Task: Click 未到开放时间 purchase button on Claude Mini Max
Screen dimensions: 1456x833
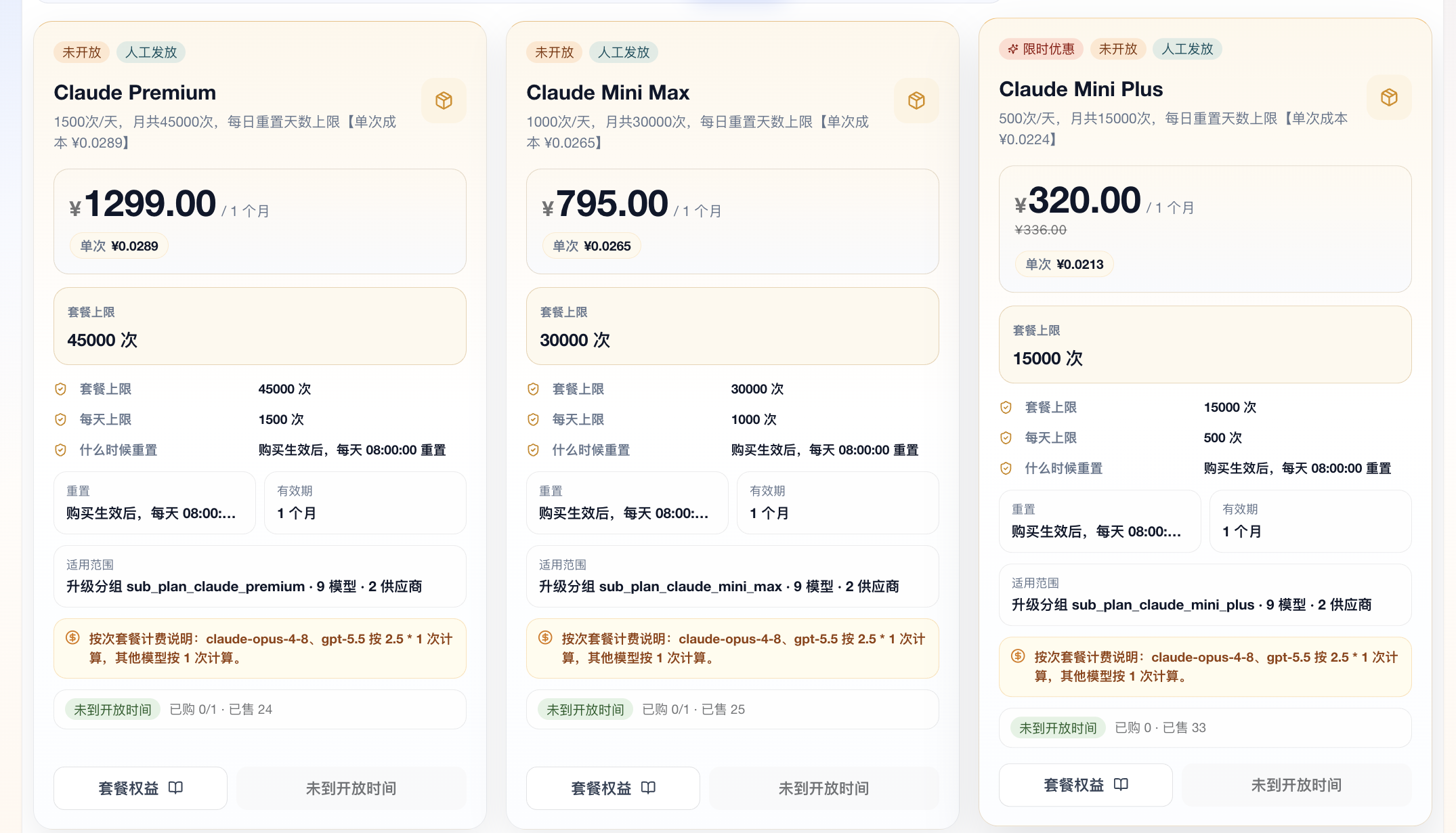Action: (x=824, y=788)
